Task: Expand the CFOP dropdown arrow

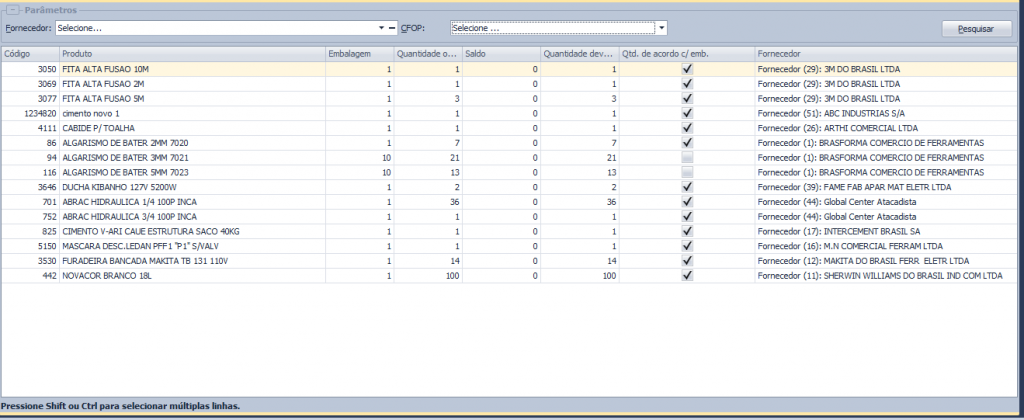Action: pos(661,28)
